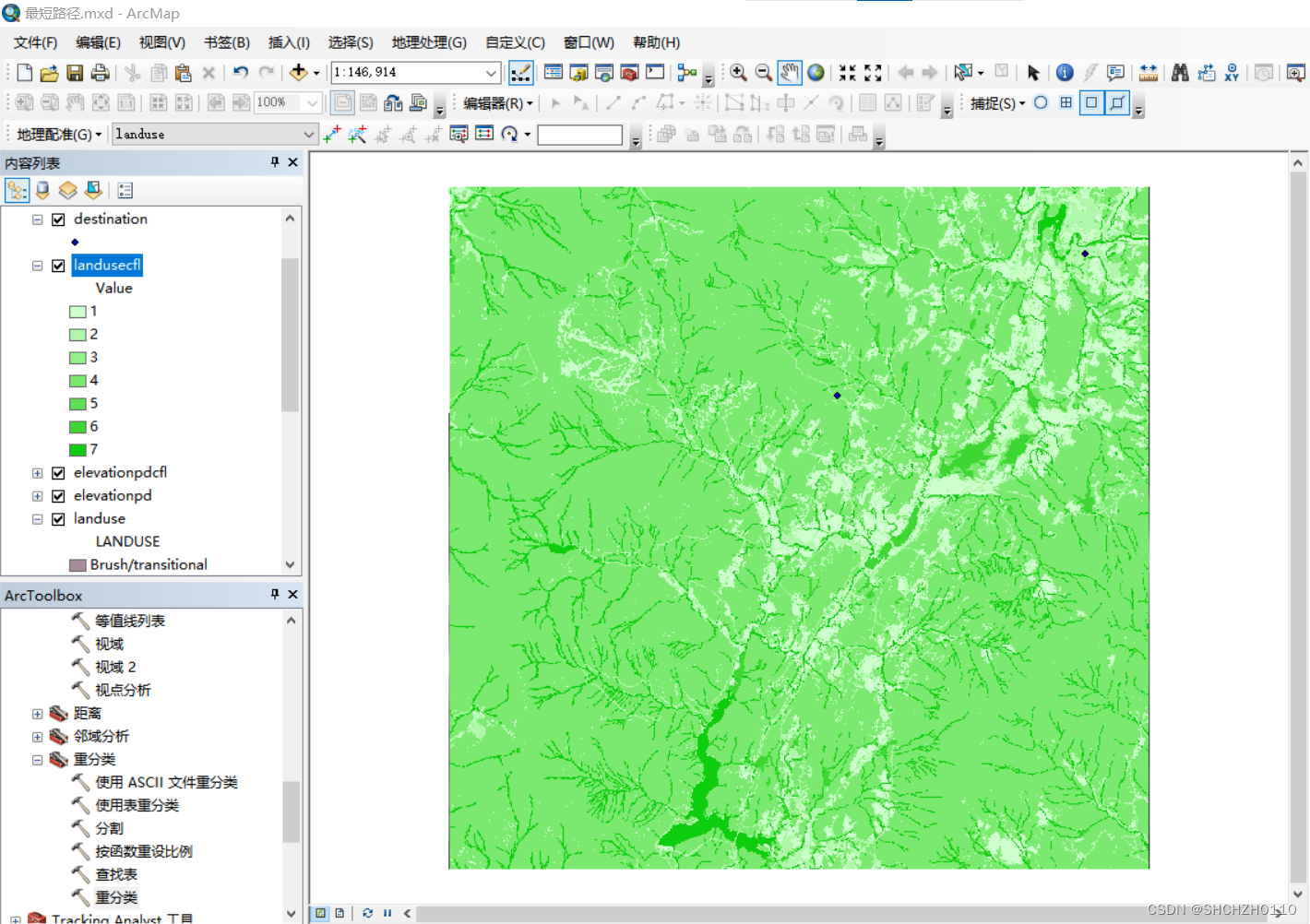Open the 文件(F) menu
The width and height of the screenshot is (1310, 924).
coord(35,42)
